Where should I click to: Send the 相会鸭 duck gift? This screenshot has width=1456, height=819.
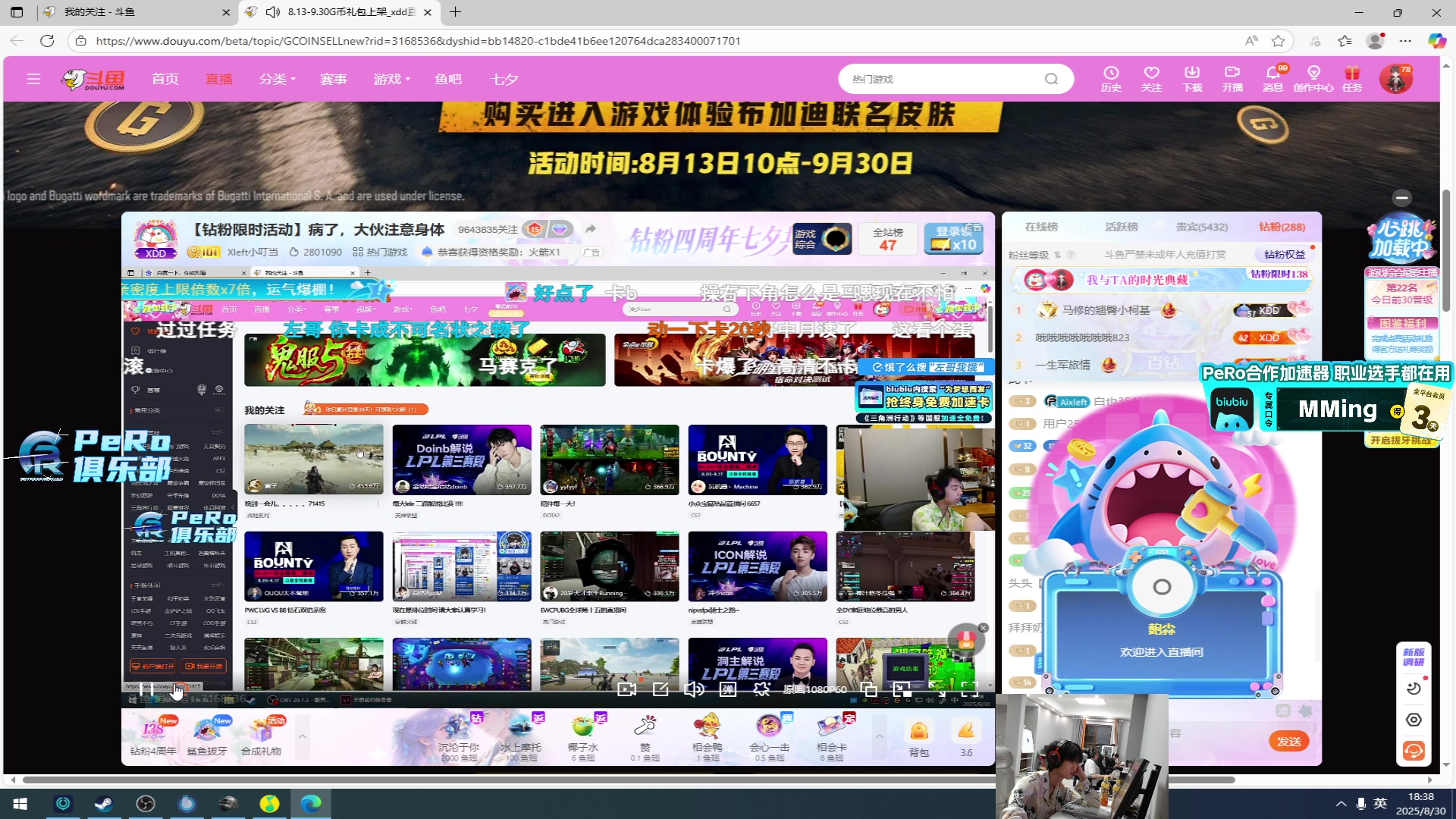(x=707, y=737)
